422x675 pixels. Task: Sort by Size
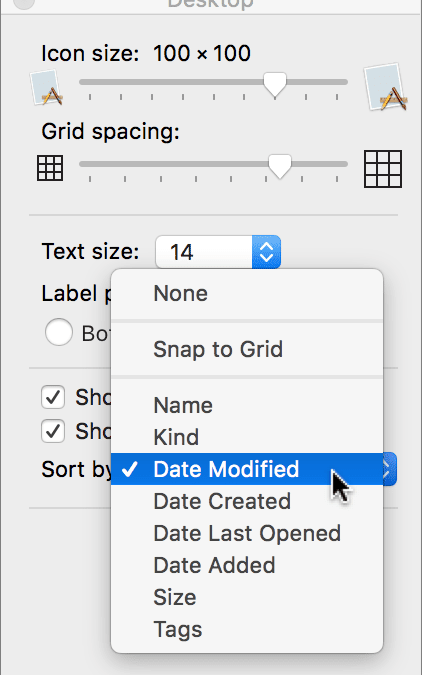247,597
